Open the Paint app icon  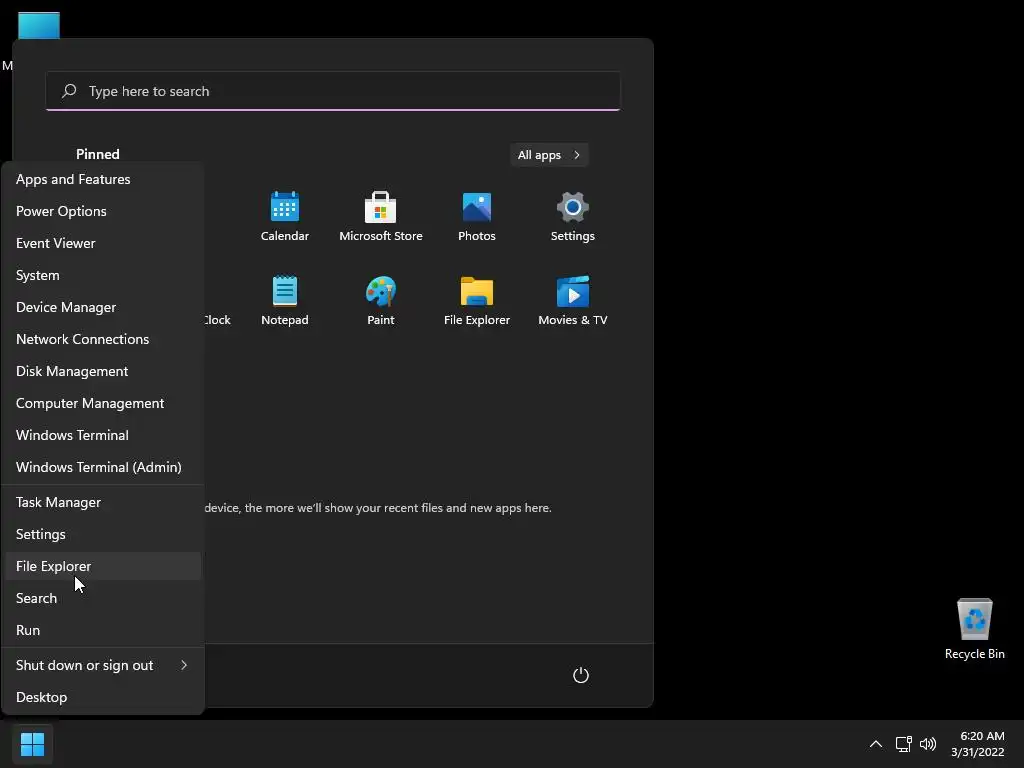coord(381,300)
